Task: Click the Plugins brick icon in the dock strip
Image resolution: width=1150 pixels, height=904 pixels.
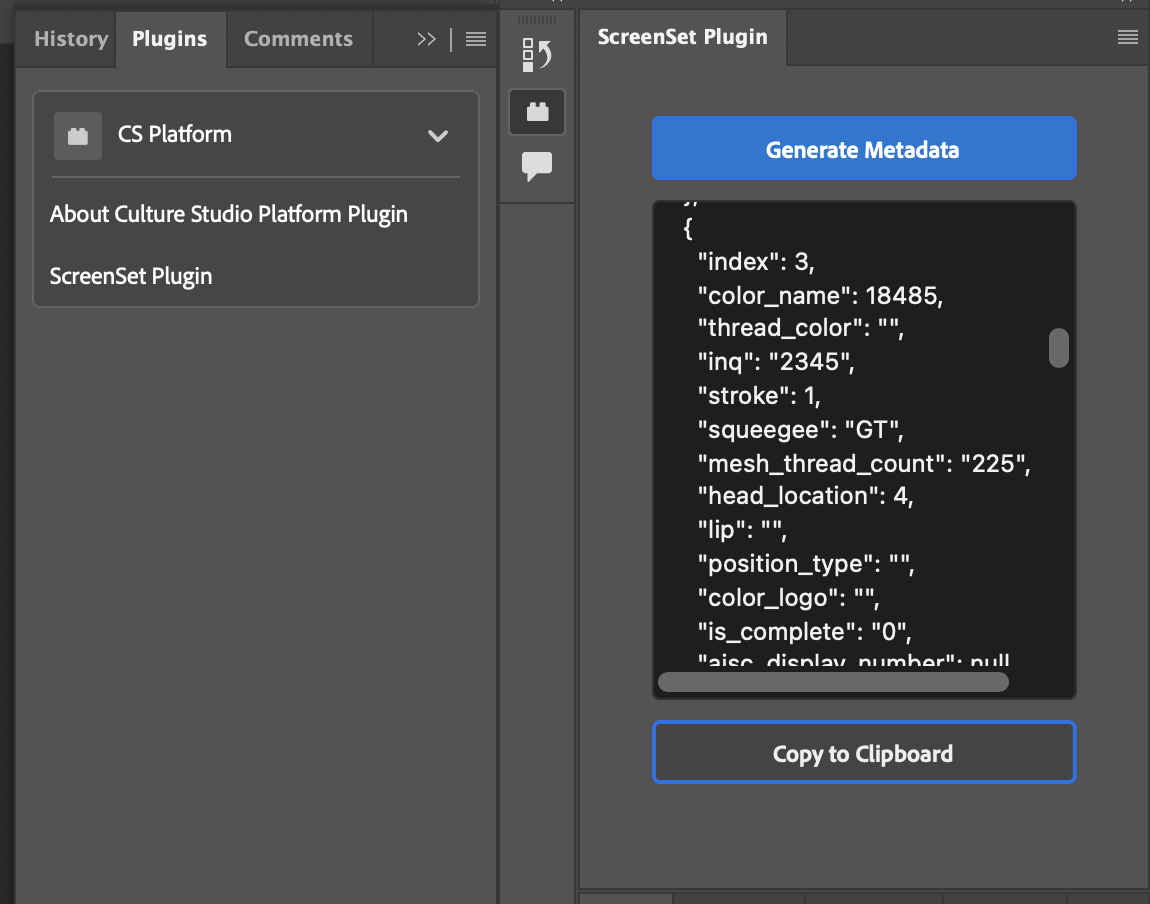Action: (537, 112)
